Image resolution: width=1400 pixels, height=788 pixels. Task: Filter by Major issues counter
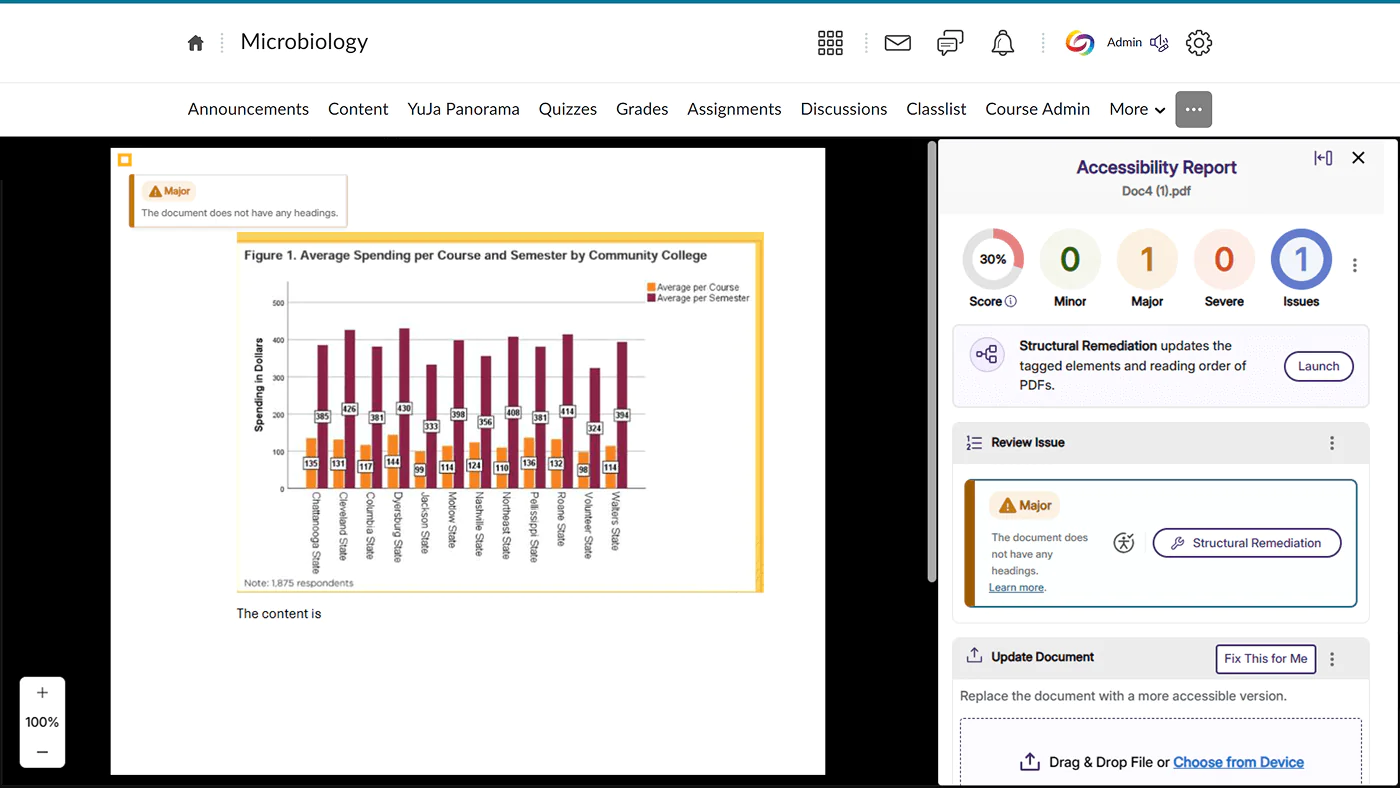(x=1147, y=260)
